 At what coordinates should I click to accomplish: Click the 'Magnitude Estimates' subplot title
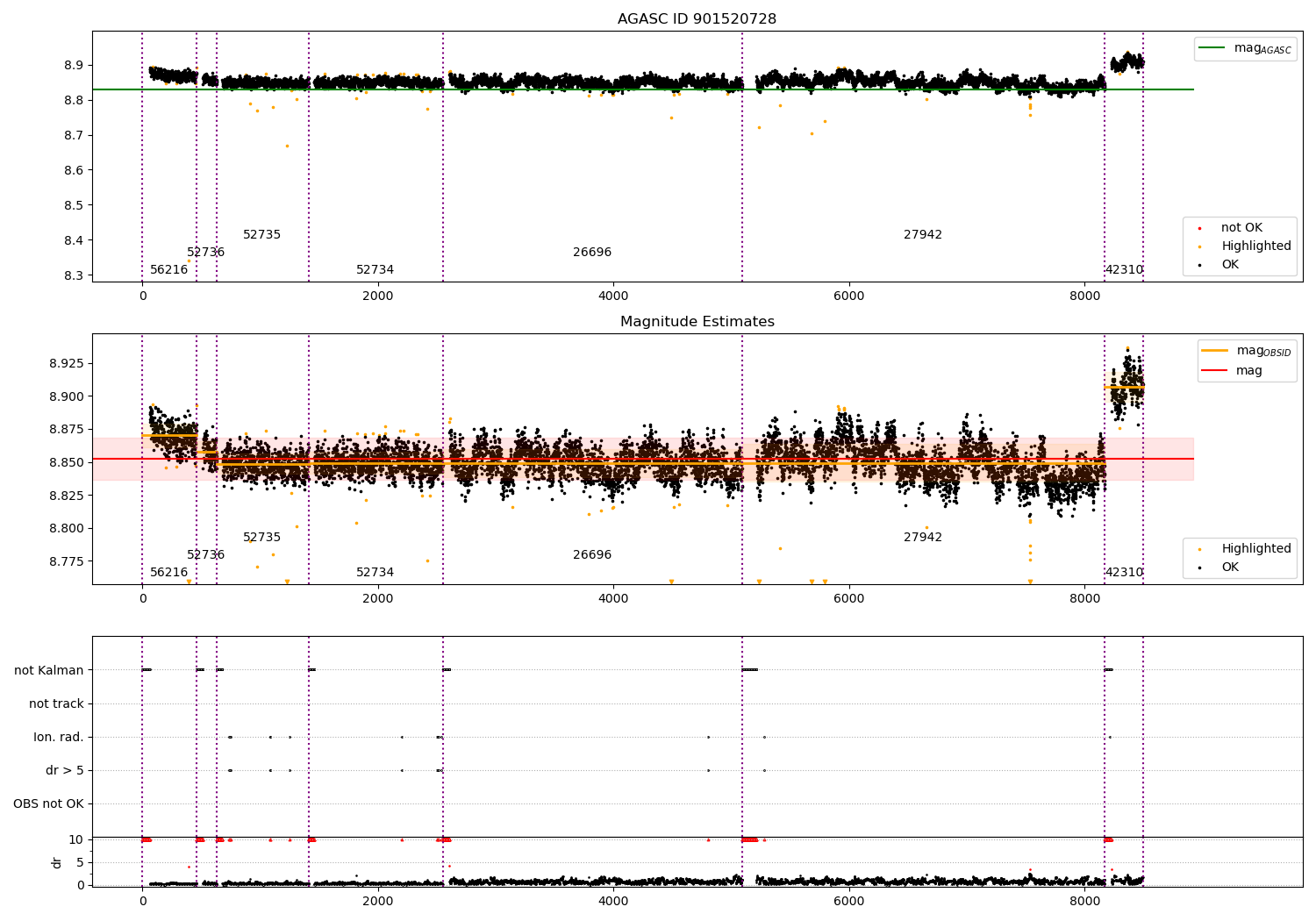tap(697, 322)
